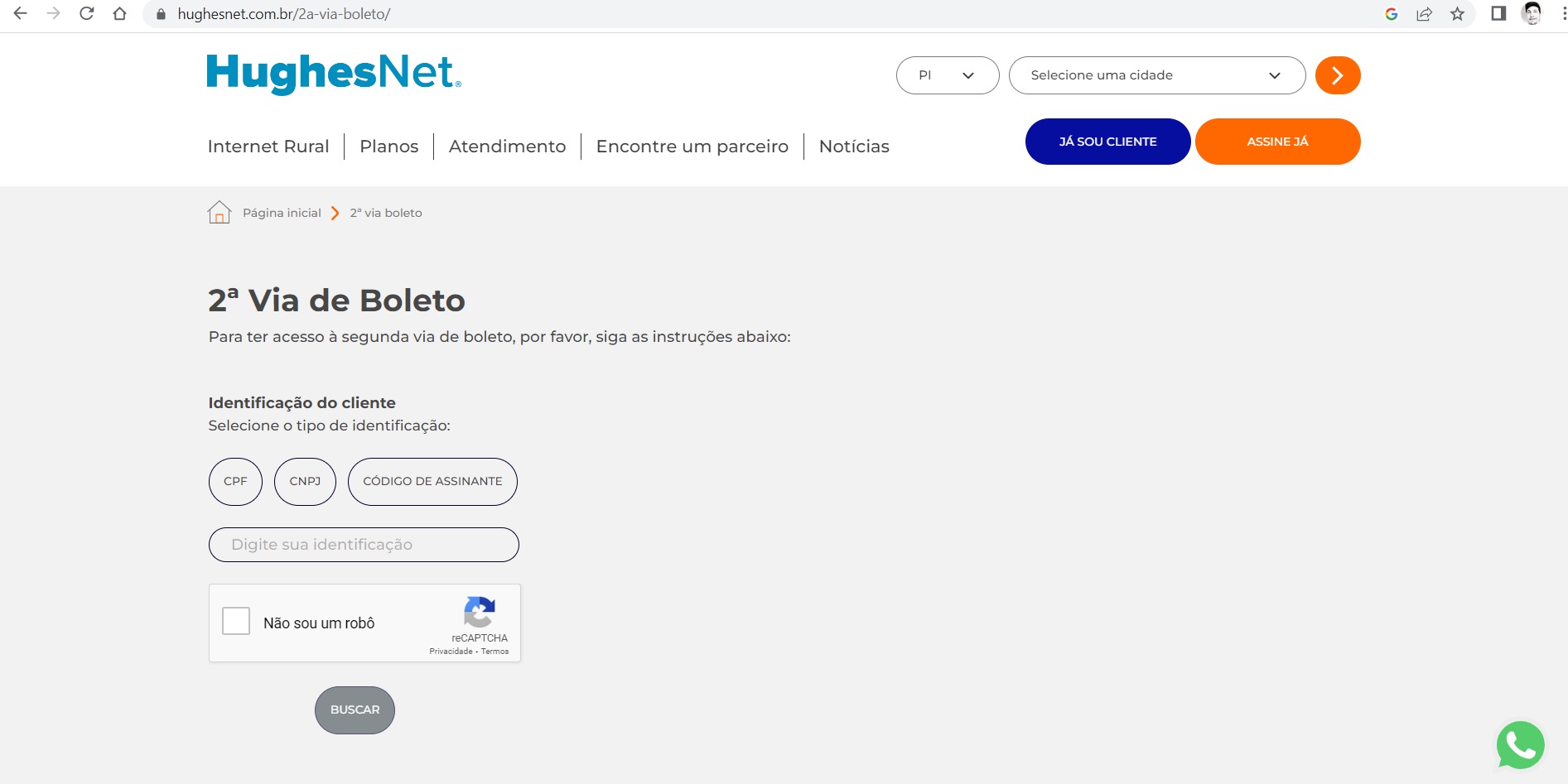Open the Internet Rural menu
This screenshot has width=1568, height=784.
(268, 147)
